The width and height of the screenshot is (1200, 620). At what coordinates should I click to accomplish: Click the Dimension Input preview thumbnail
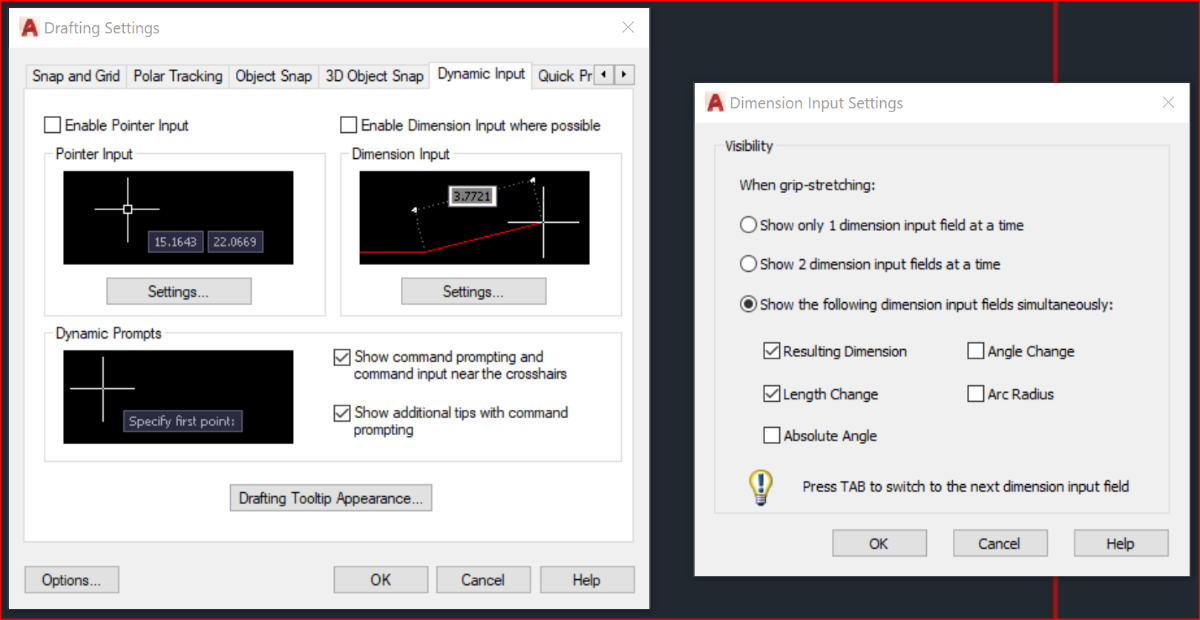[x=474, y=218]
